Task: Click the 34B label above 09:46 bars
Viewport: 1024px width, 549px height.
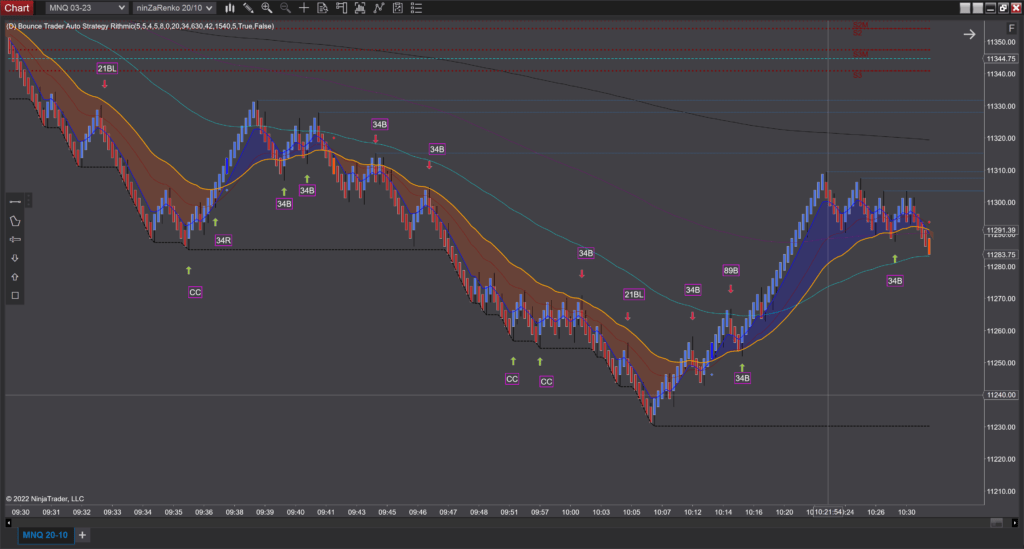Action: coord(437,149)
